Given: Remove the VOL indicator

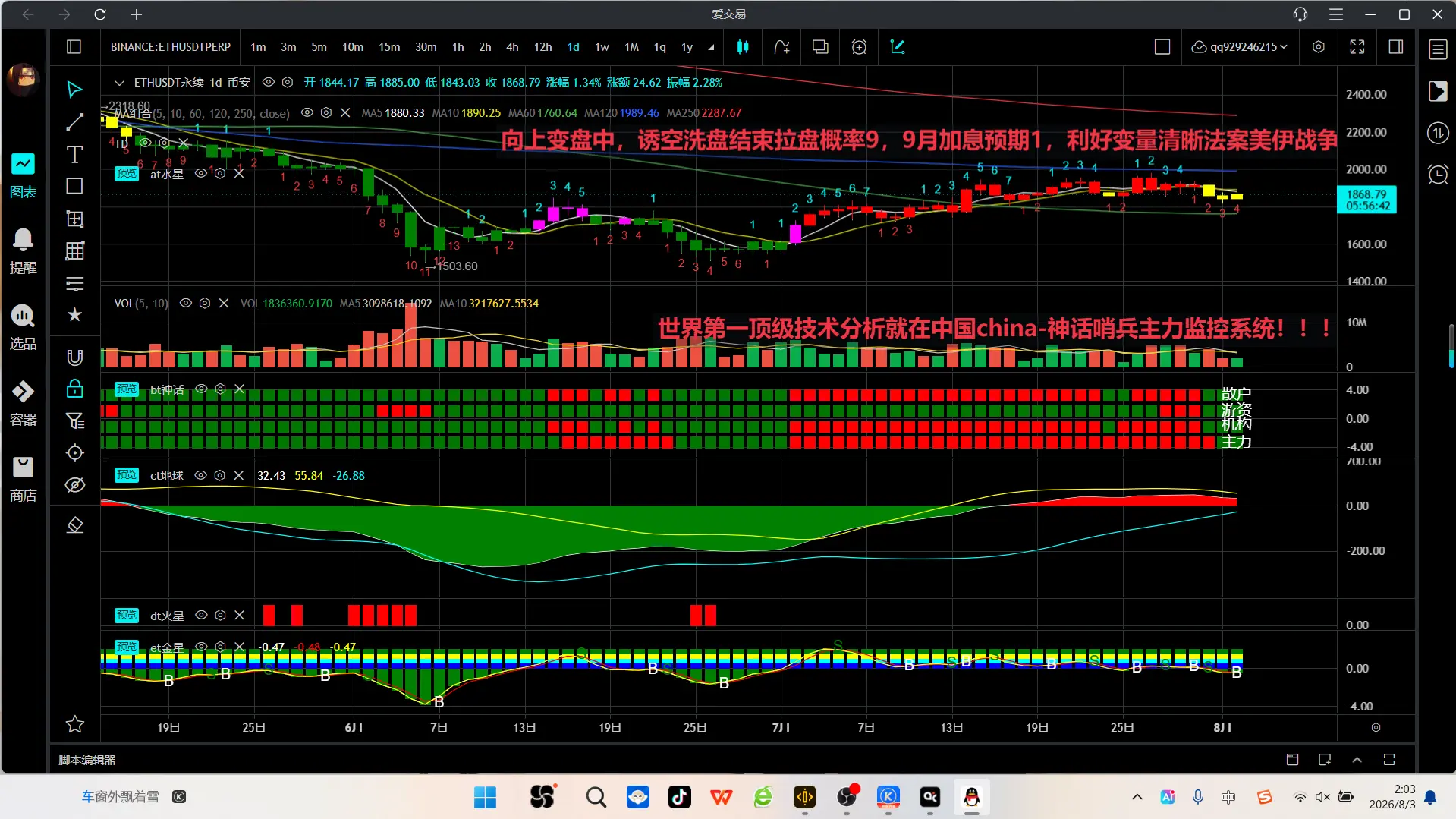Looking at the screenshot, I should tap(224, 303).
